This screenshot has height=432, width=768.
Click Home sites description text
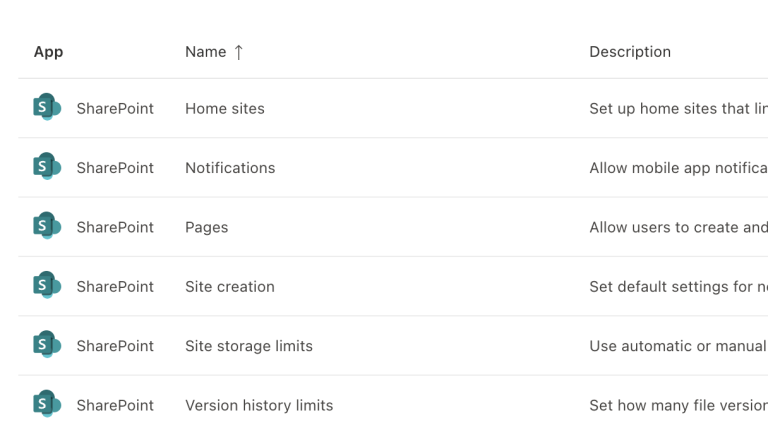[x=678, y=108]
